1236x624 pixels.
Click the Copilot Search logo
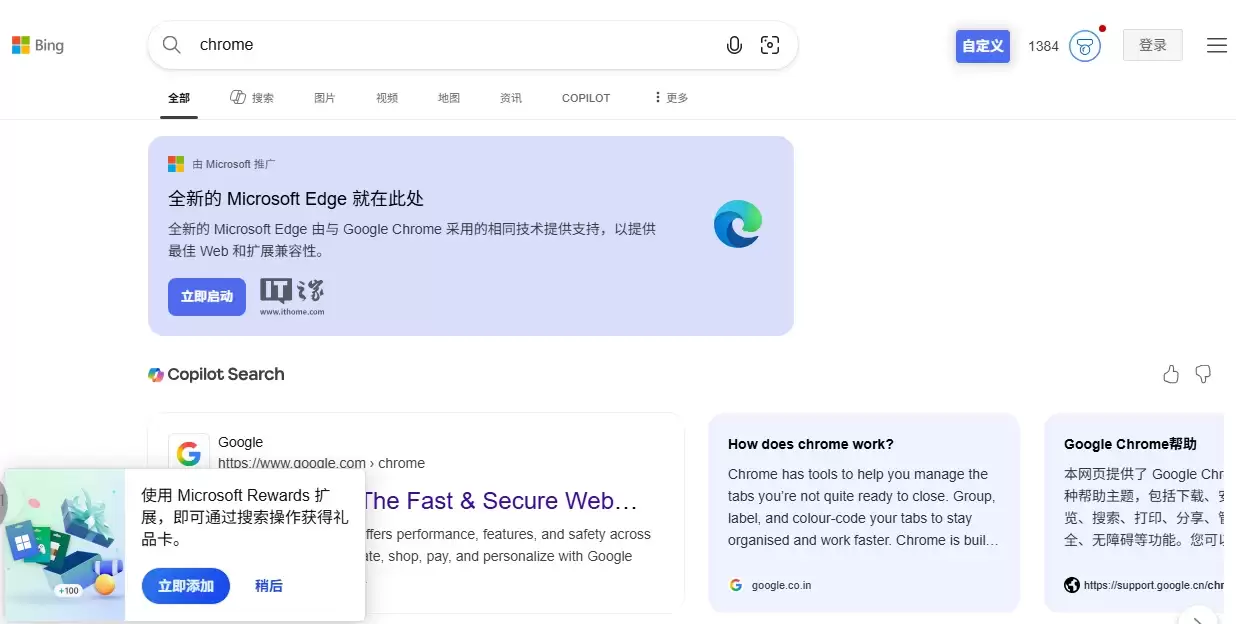point(156,374)
